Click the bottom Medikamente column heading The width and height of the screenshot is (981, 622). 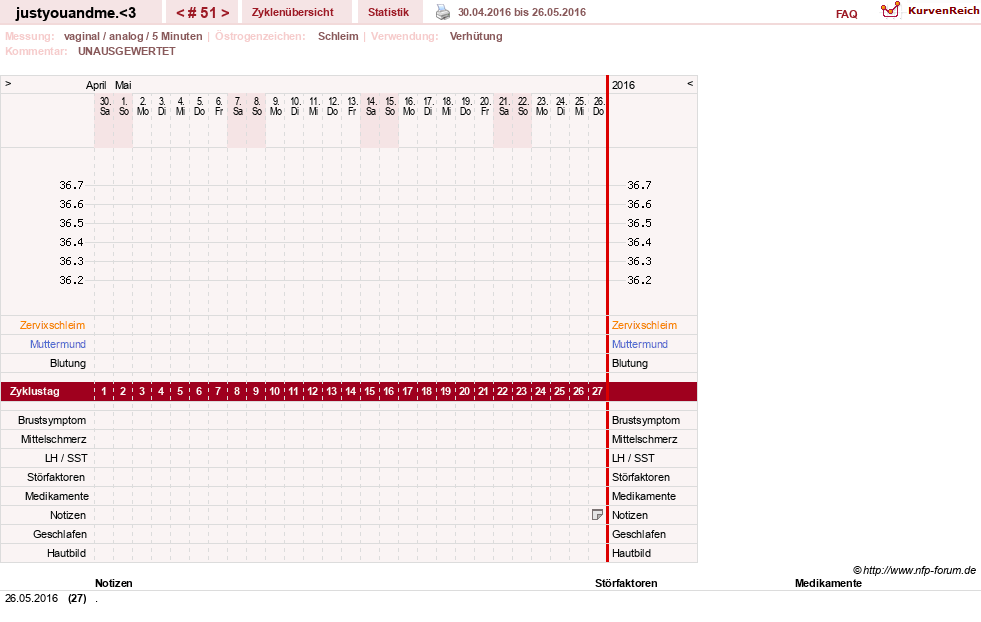[x=828, y=583]
